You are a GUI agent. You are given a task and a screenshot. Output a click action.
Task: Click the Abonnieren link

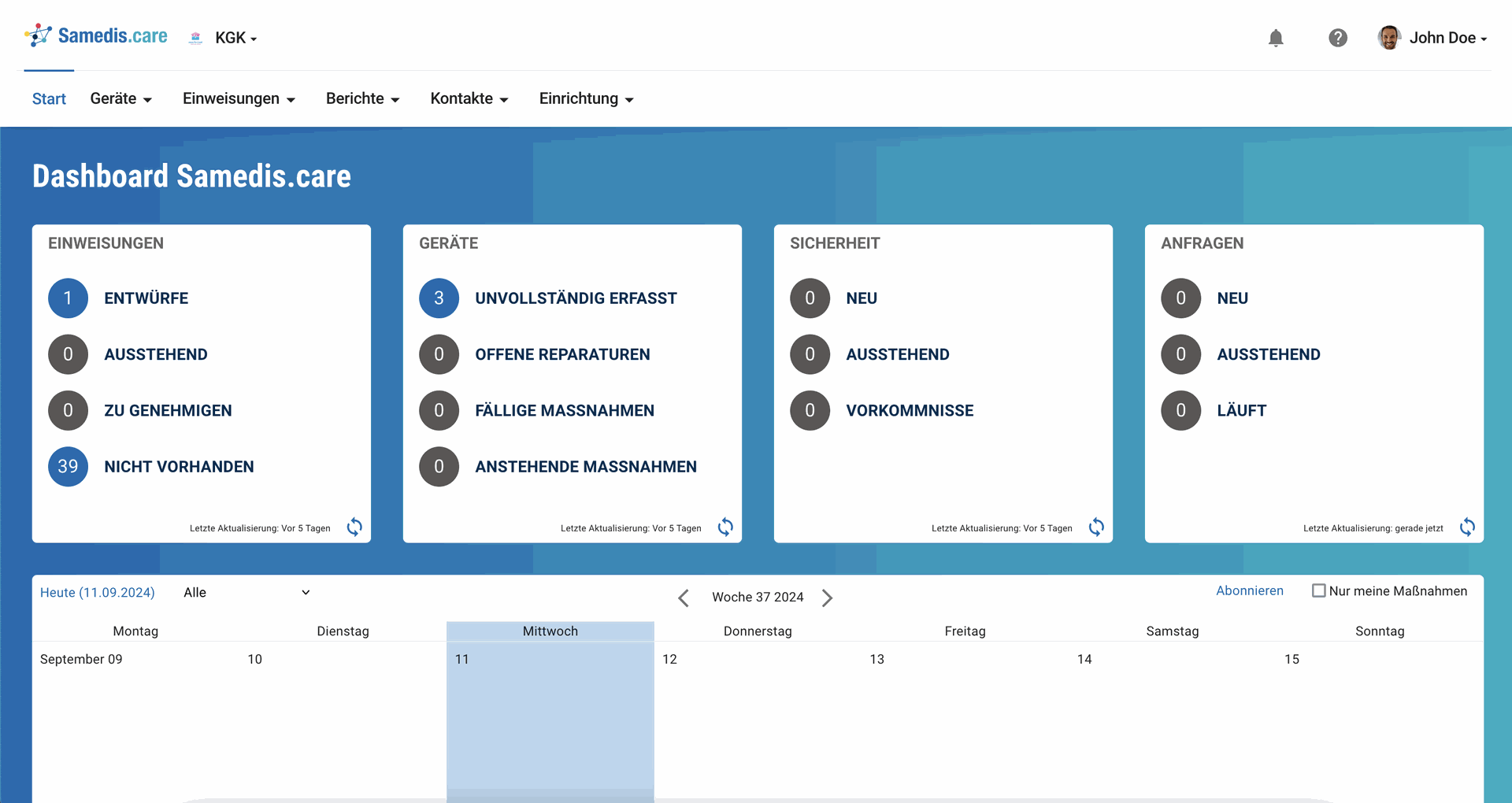1250,590
